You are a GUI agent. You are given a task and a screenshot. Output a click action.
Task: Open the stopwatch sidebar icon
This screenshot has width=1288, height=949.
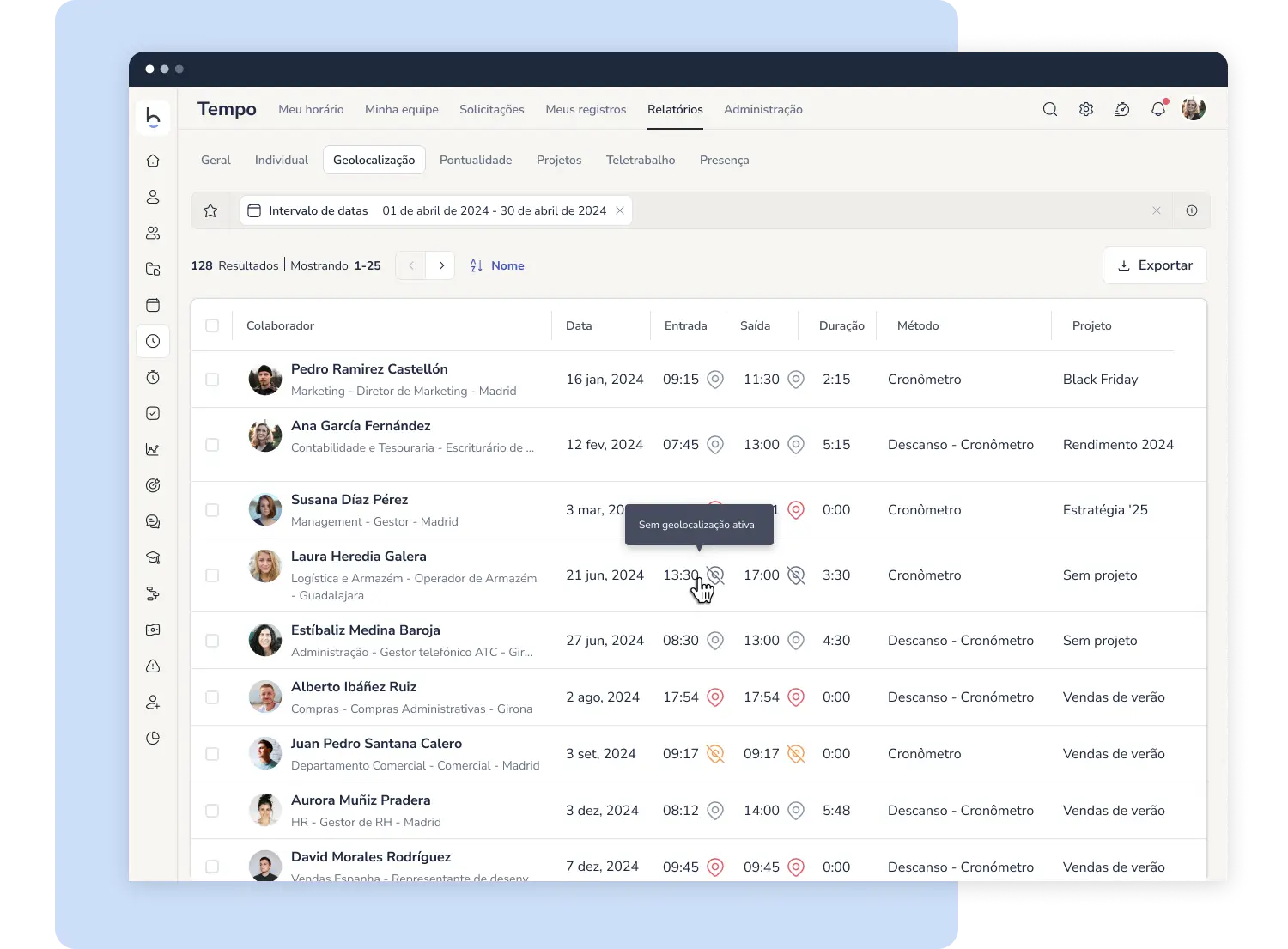153,377
